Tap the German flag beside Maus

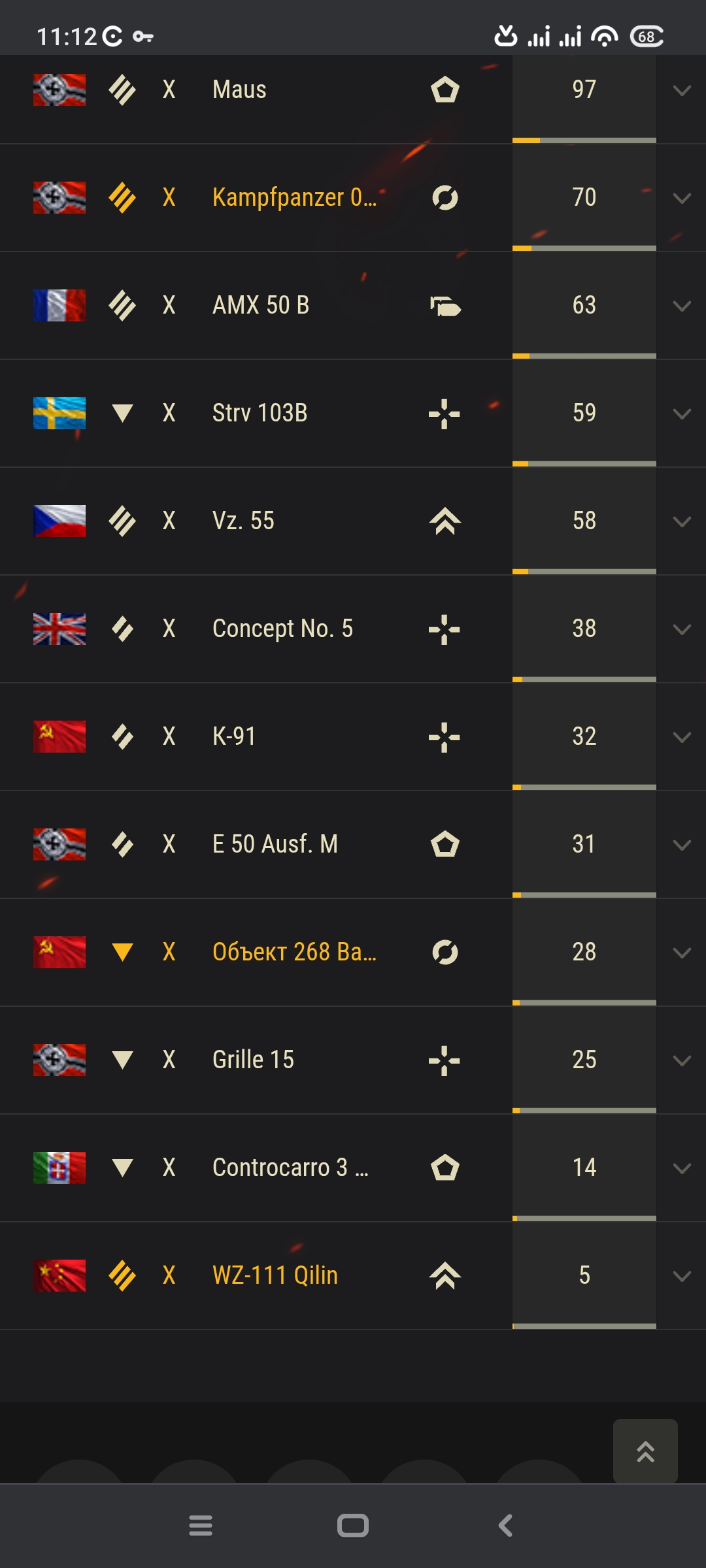click(59, 90)
